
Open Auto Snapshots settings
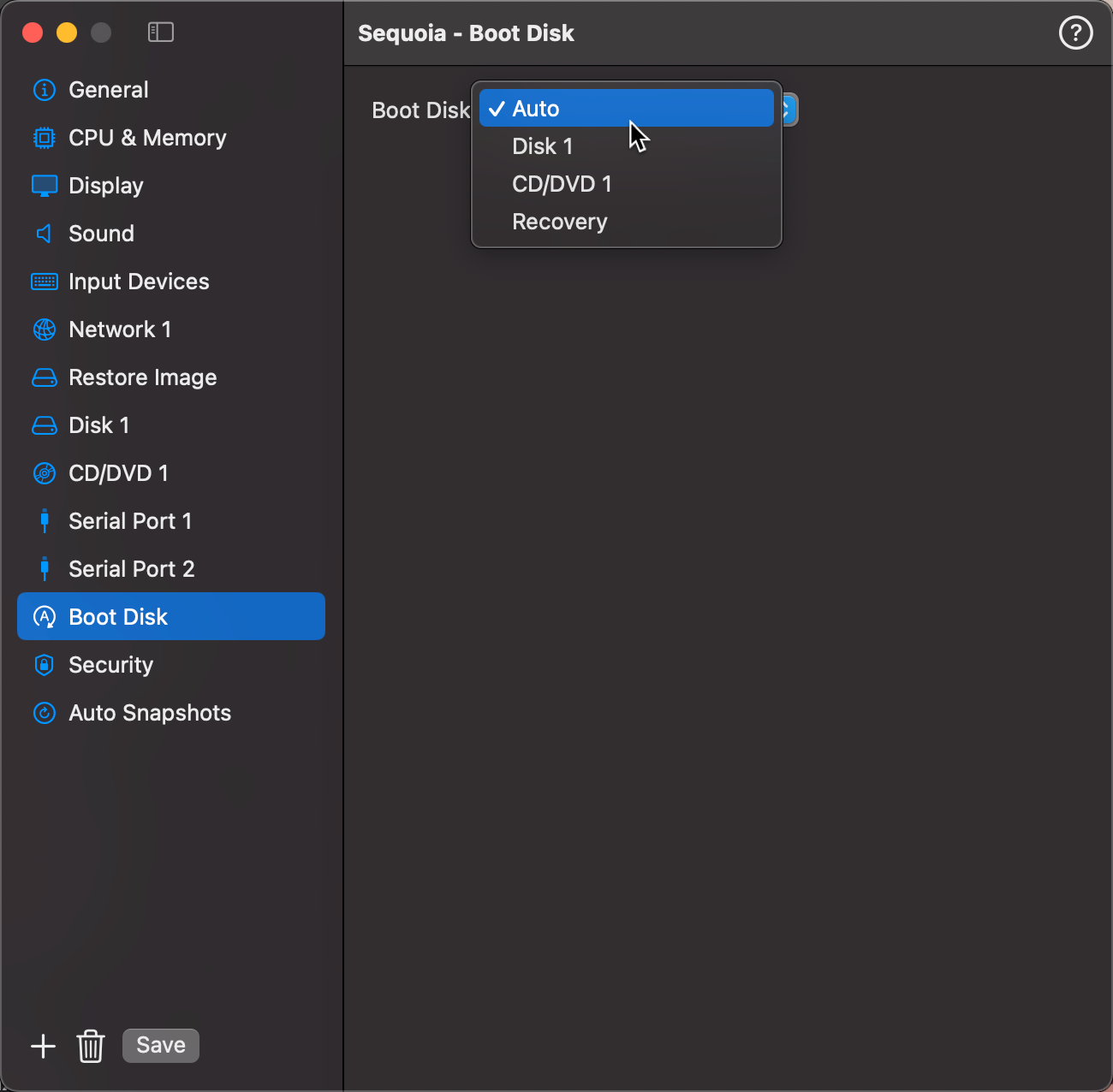pyautogui.click(x=149, y=713)
